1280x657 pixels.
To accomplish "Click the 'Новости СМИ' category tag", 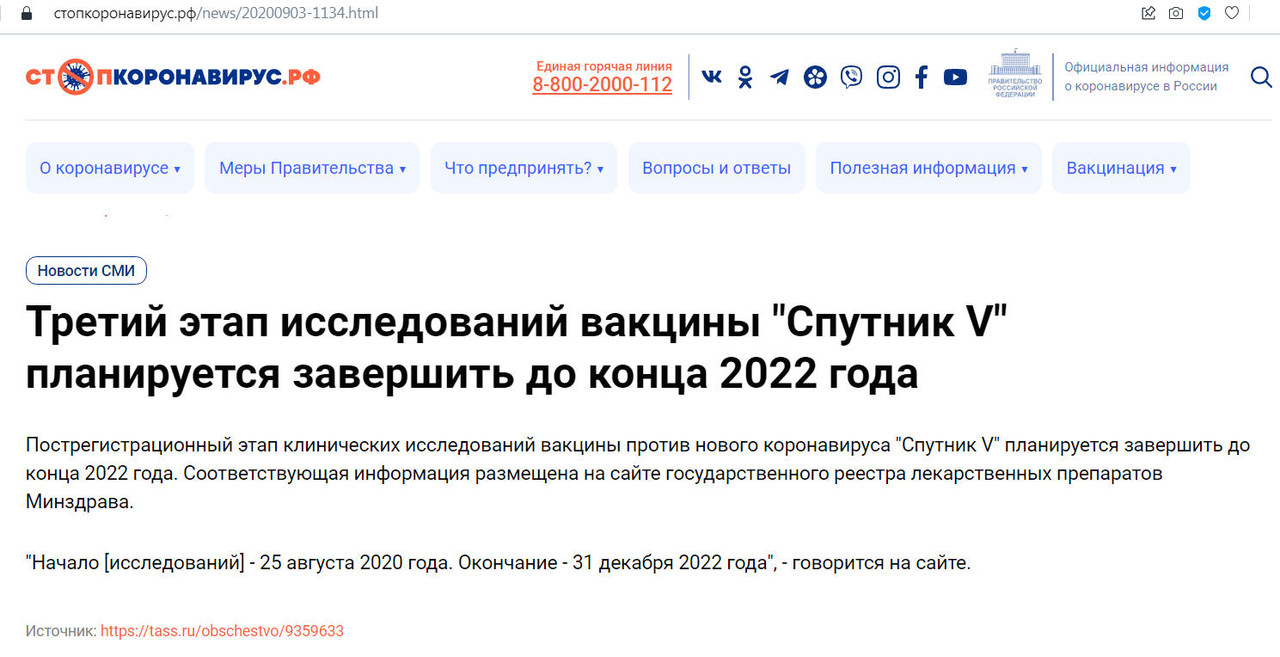I will click(86, 271).
